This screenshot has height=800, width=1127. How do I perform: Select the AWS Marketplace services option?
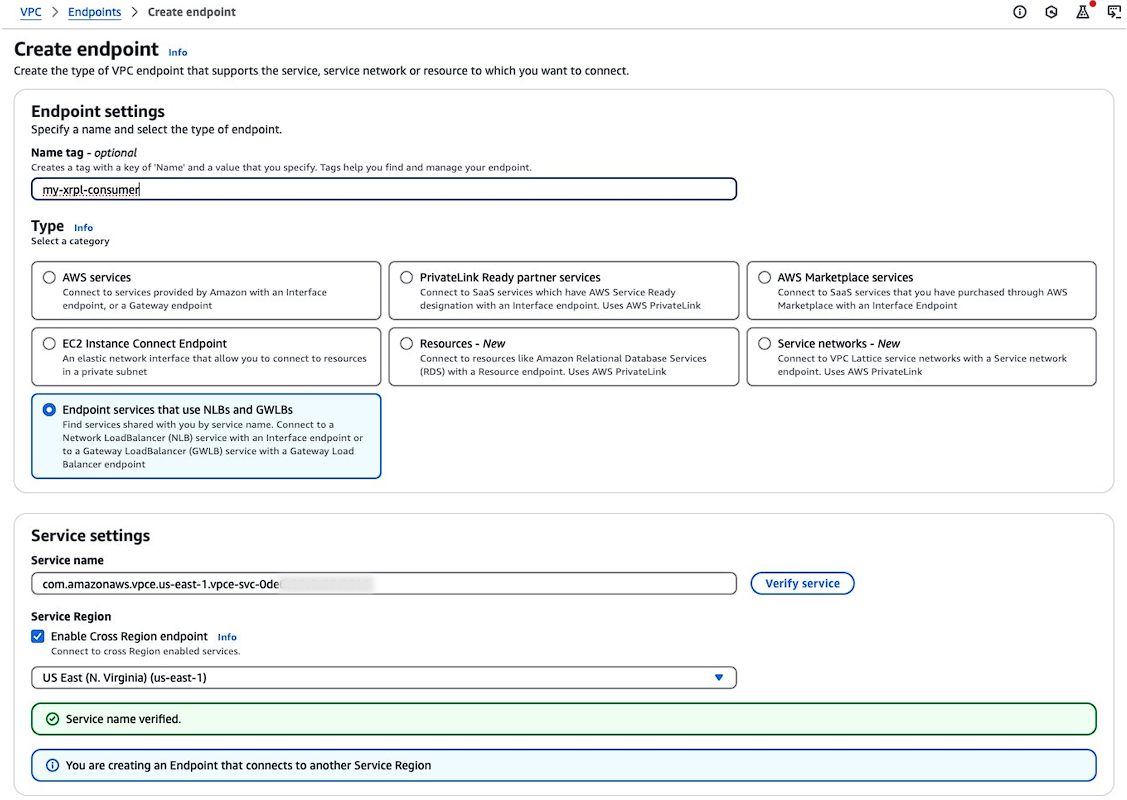764,277
